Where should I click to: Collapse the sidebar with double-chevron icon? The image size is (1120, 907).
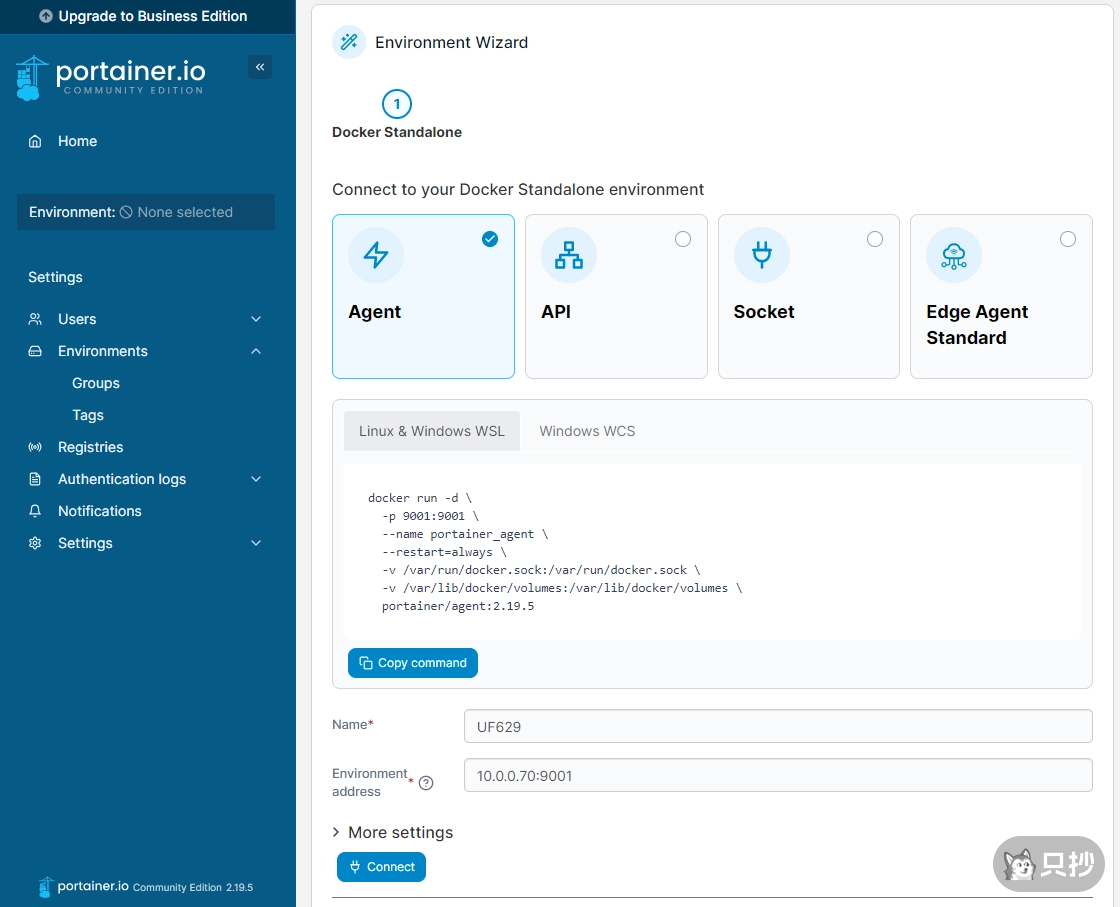tap(260, 67)
